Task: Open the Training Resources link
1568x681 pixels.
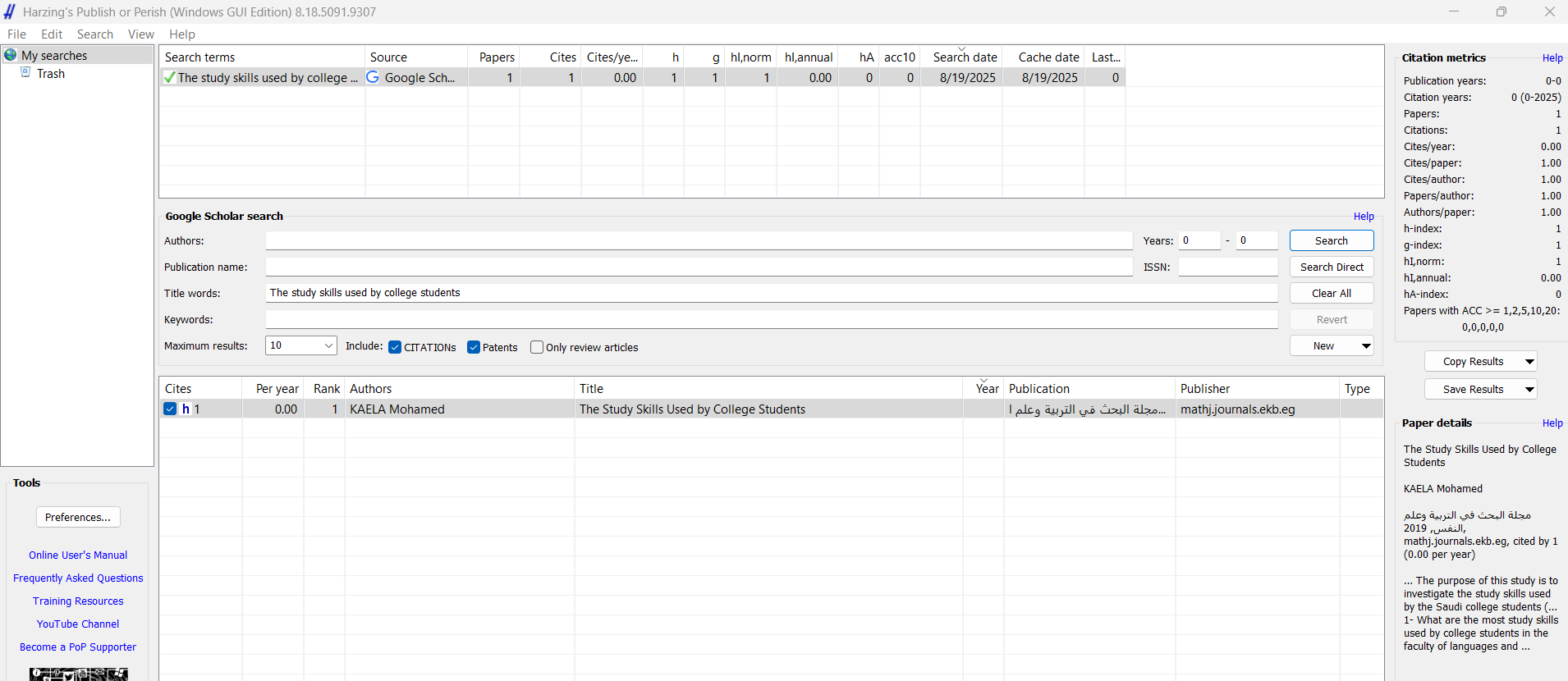Action: (x=78, y=601)
